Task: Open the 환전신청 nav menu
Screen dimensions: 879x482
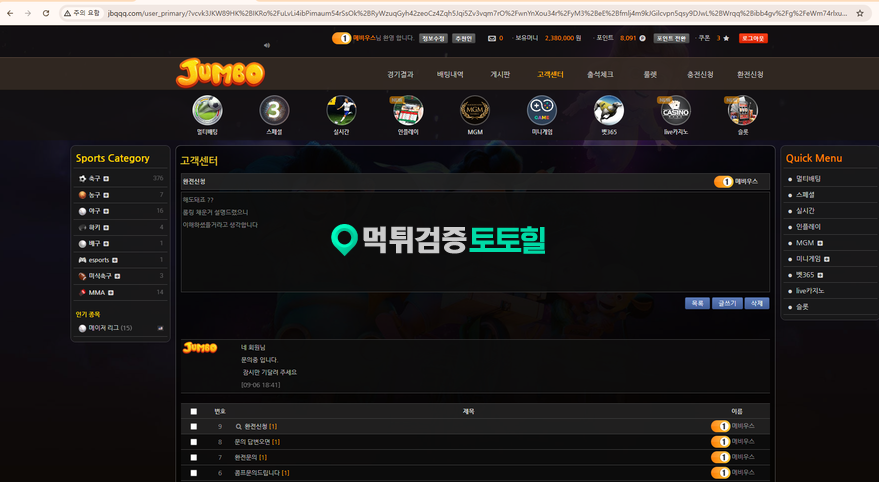Action: (x=750, y=75)
